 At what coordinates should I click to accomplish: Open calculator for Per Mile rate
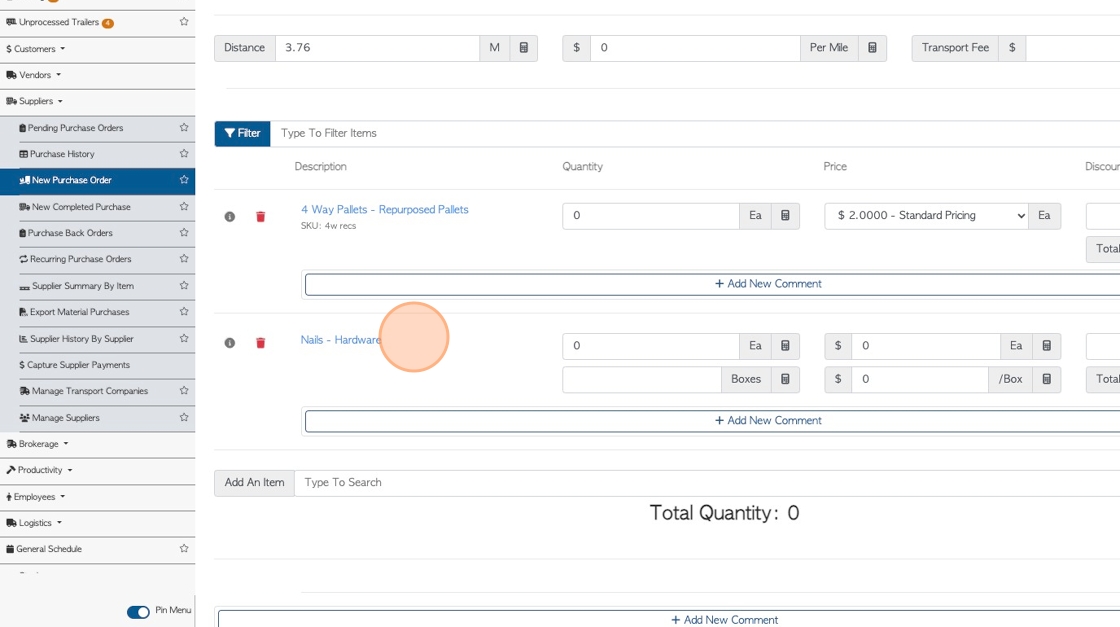tap(872, 48)
